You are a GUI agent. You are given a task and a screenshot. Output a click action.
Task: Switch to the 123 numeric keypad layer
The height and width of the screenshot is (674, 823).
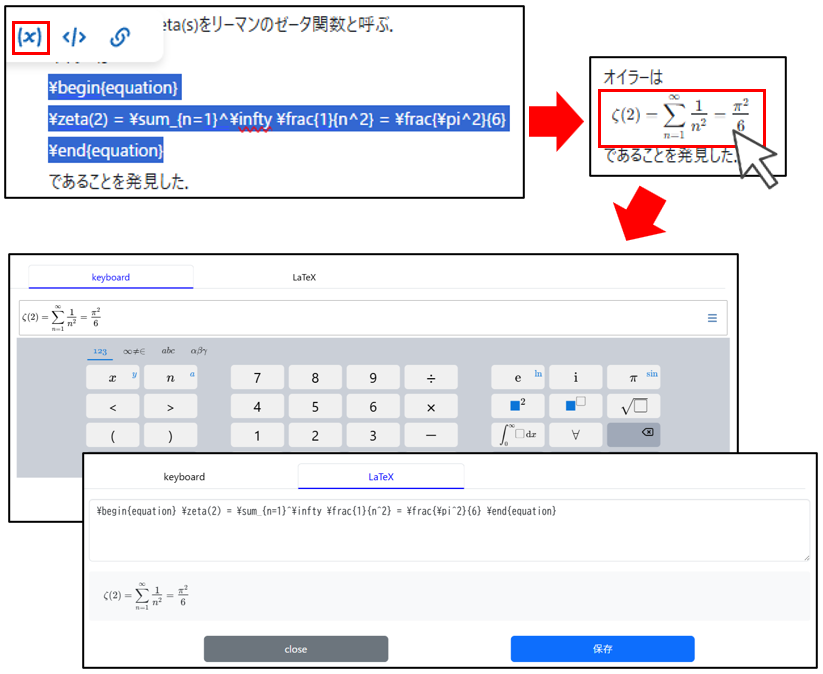point(100,351)
